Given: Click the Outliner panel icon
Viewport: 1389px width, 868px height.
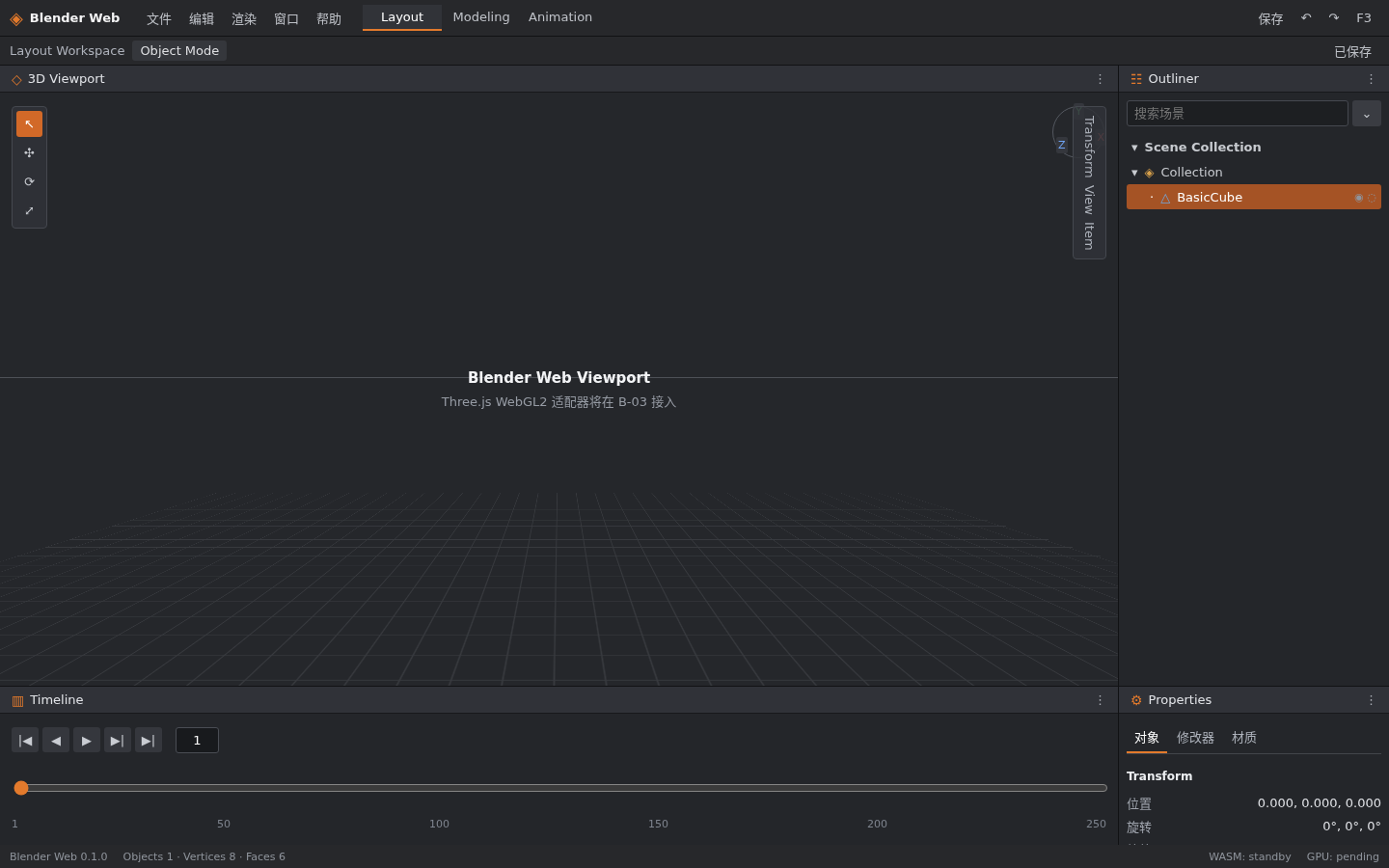Looking at the screenshot, I should 1136,79.
